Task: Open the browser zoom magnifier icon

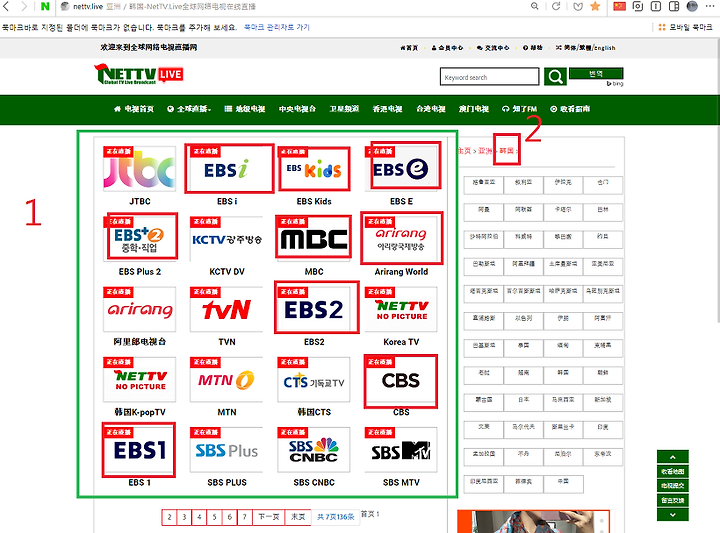Action: (x=534, y=6)
